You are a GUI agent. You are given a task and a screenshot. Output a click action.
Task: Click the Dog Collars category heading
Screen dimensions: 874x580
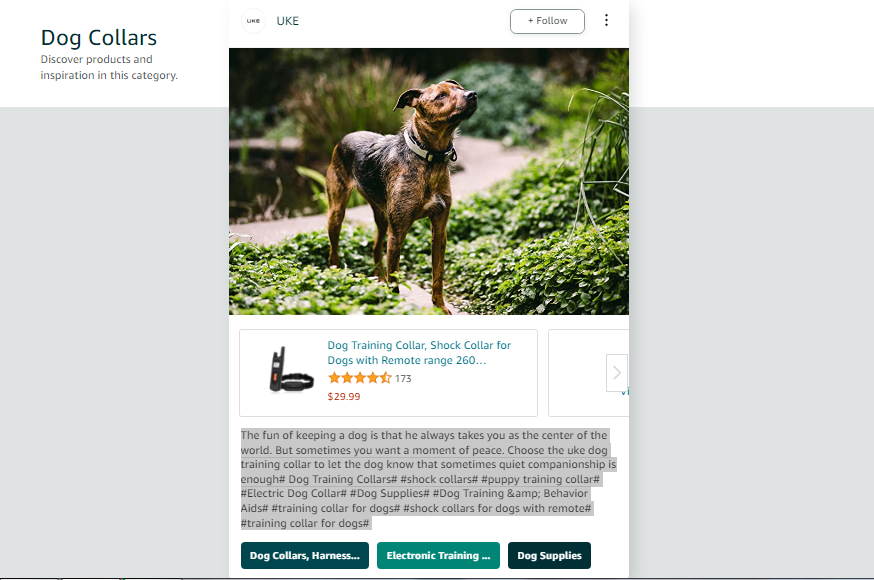(x=99, y=38)
